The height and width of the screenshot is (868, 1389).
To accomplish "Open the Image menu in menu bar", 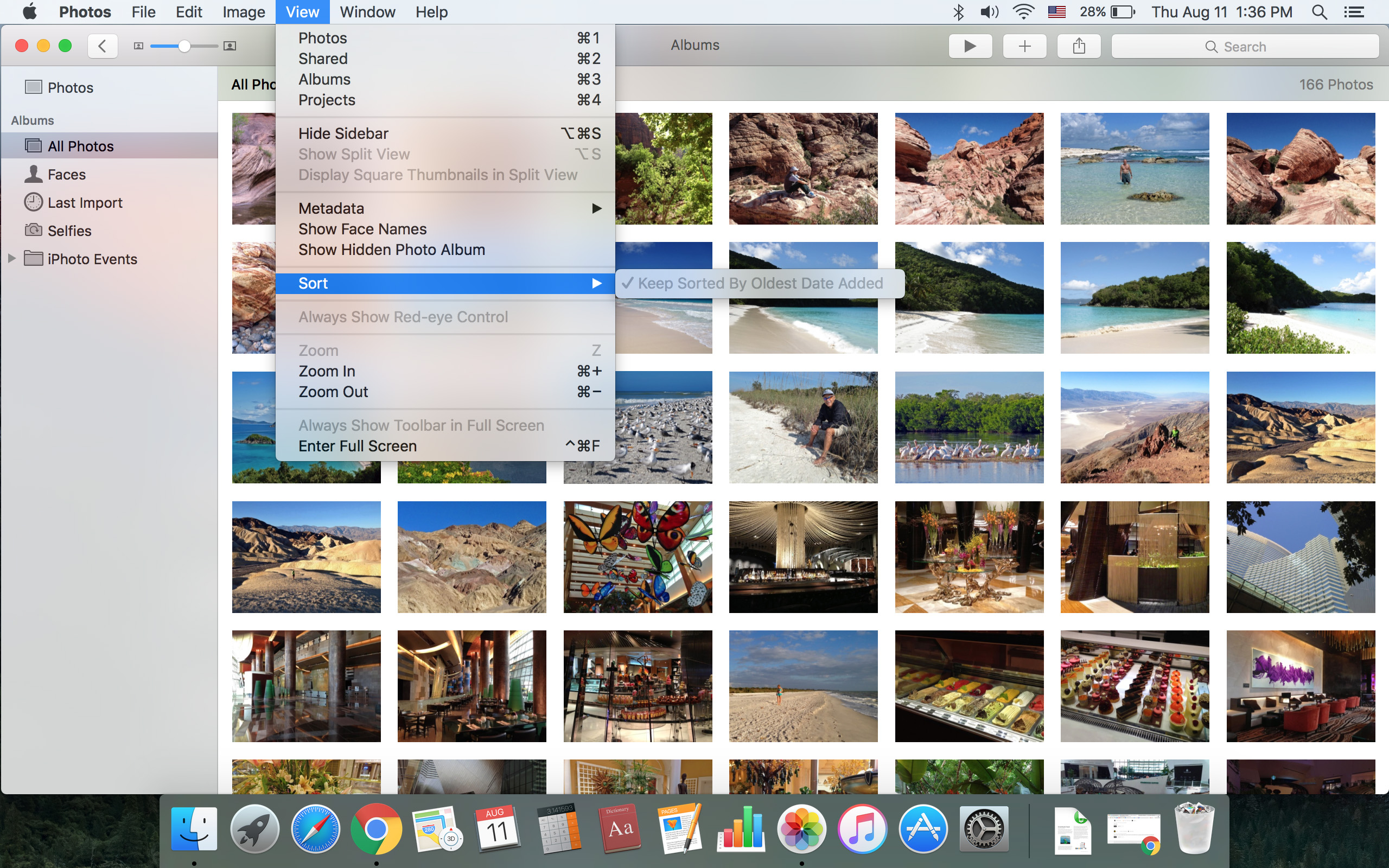I will coord(244,12).
